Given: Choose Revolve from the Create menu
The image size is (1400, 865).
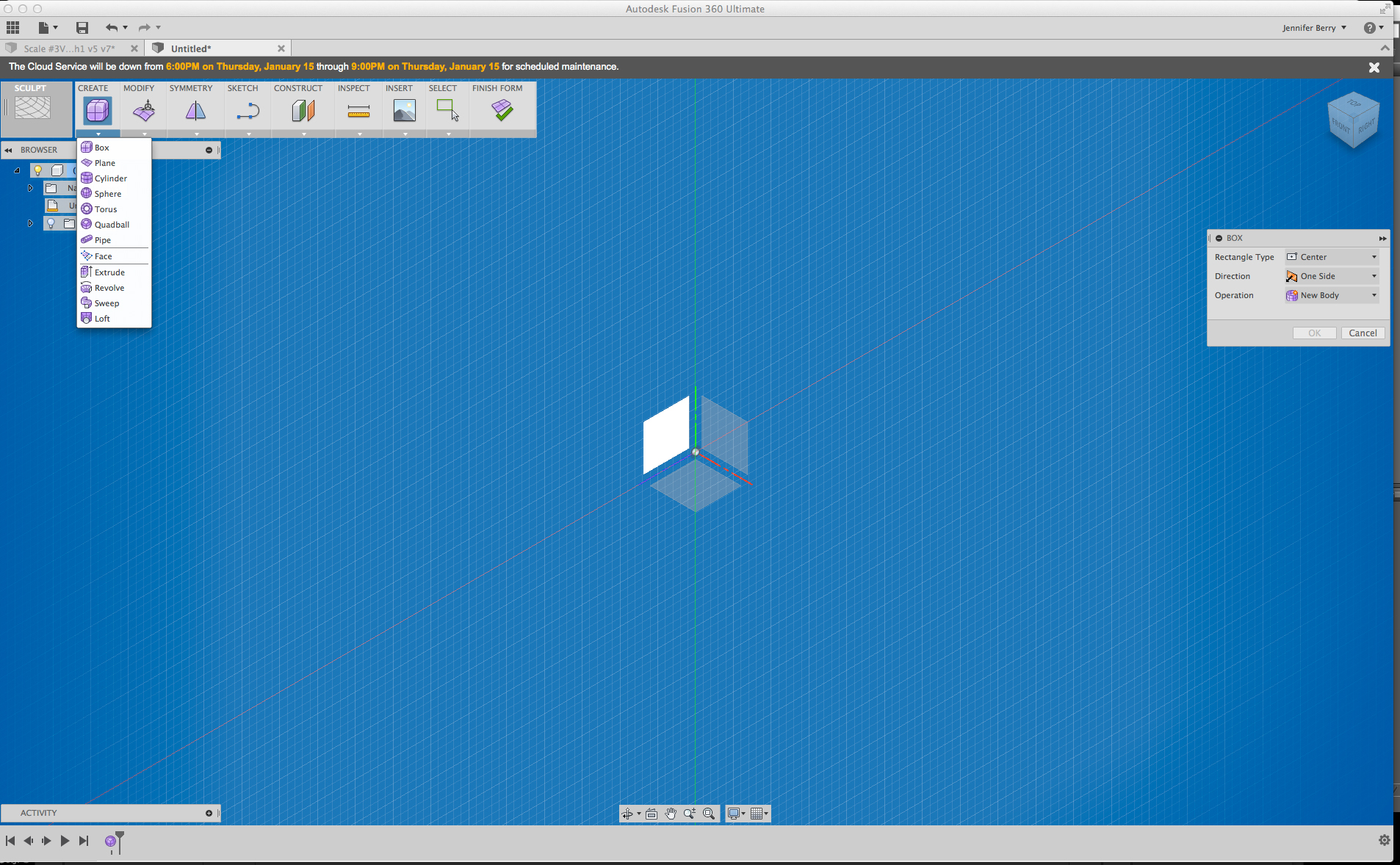Looking at the screenshot, I should point(114,288).
